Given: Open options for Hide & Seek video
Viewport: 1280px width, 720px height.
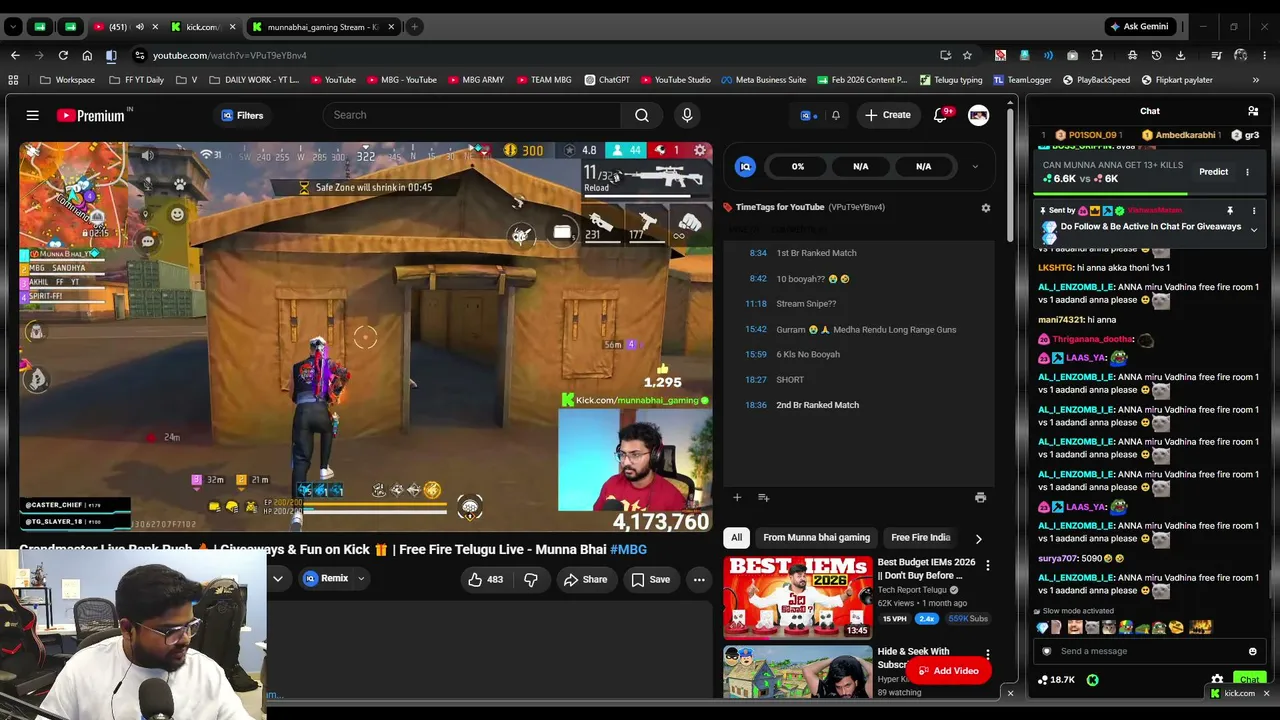Looking at the screenshot, I should coord(988,655).
